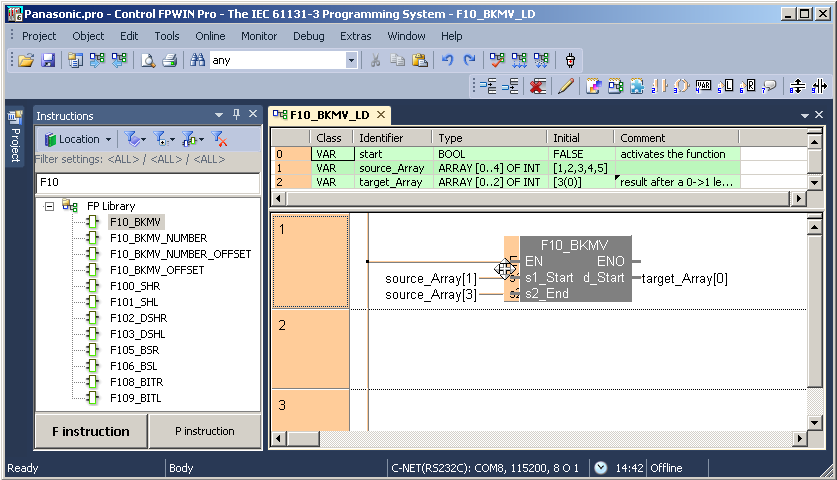Close the F10_BKMV_LD editor tab
Viewport: 837px width, 480px height.
pyautogui.click(x=381, y=115)
